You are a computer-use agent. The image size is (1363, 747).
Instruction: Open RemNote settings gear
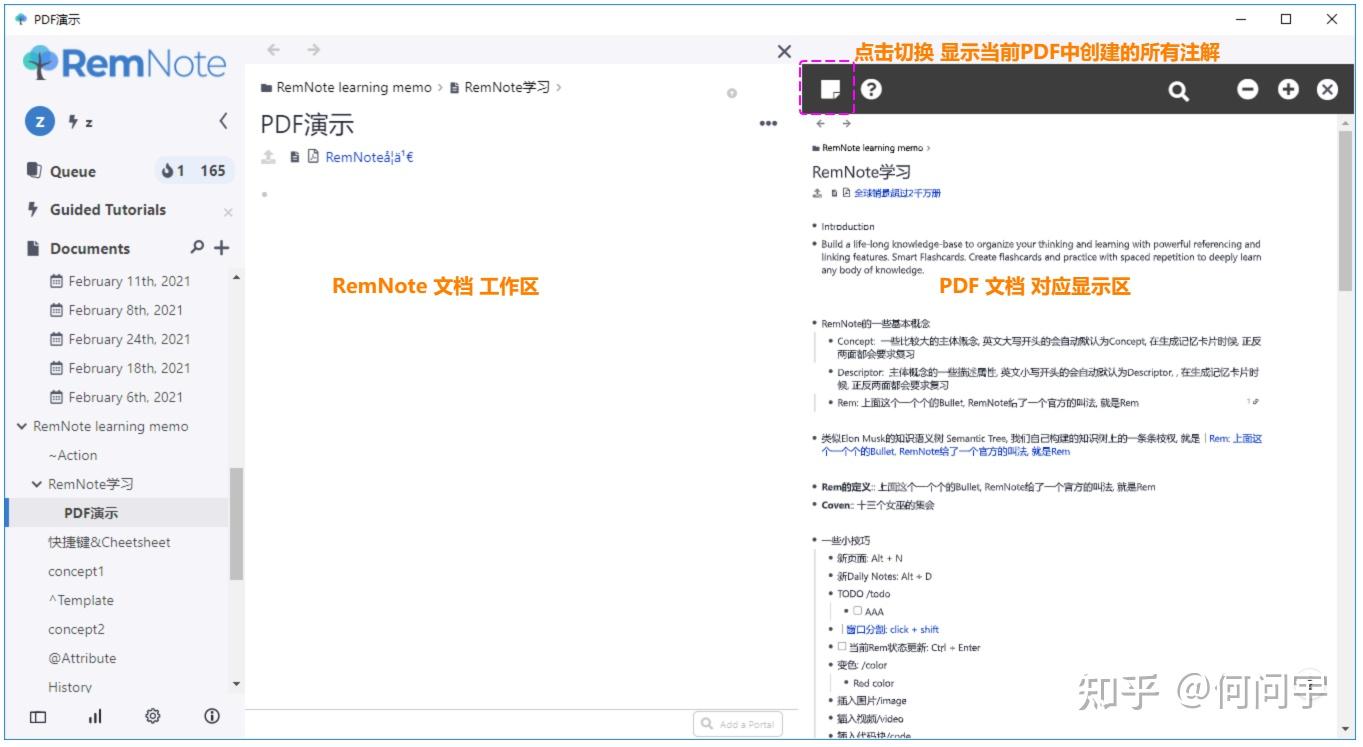click(152, 716)
